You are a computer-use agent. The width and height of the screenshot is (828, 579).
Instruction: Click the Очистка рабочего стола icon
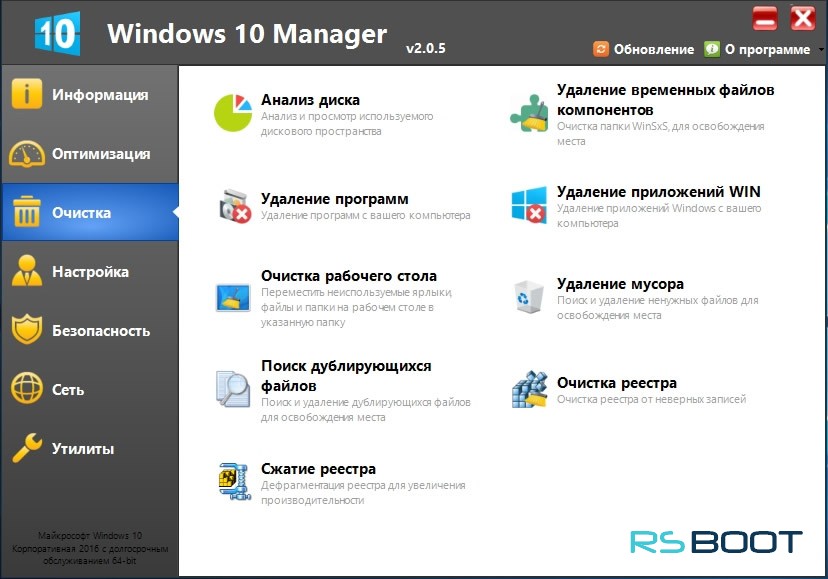[x=233, y=298]
